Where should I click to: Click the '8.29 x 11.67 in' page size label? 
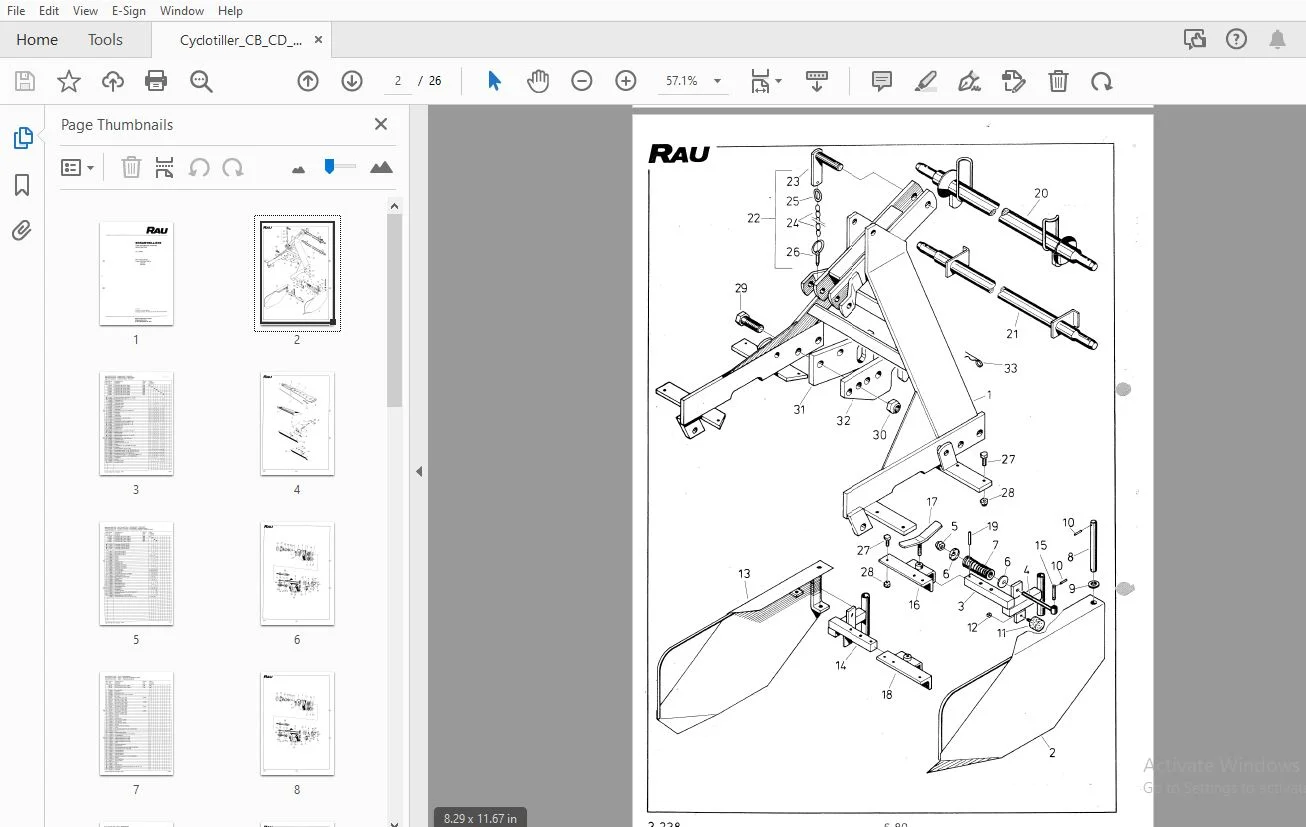point(480,818)
